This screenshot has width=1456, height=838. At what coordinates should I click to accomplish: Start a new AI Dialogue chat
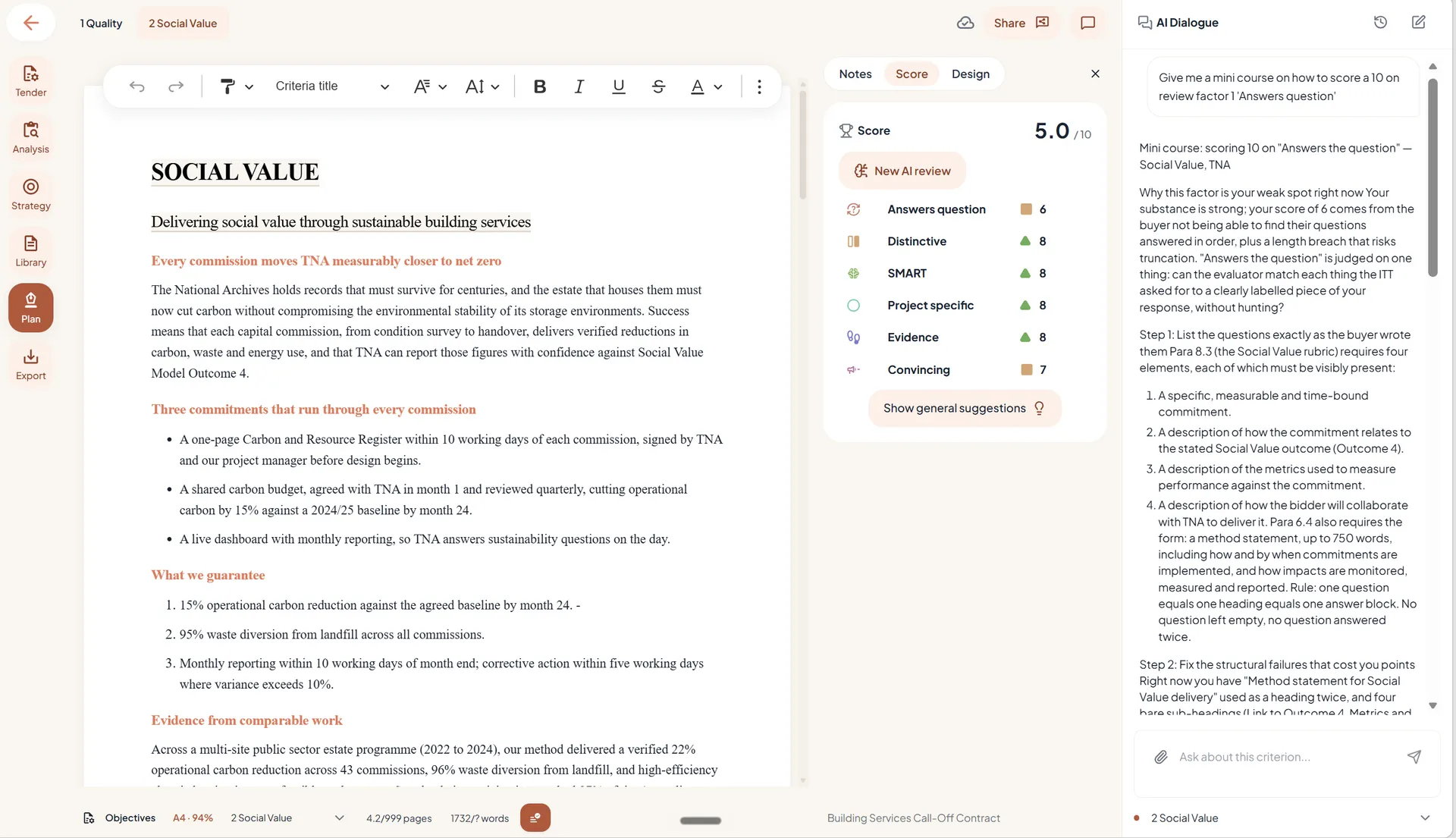point(1418,23)
